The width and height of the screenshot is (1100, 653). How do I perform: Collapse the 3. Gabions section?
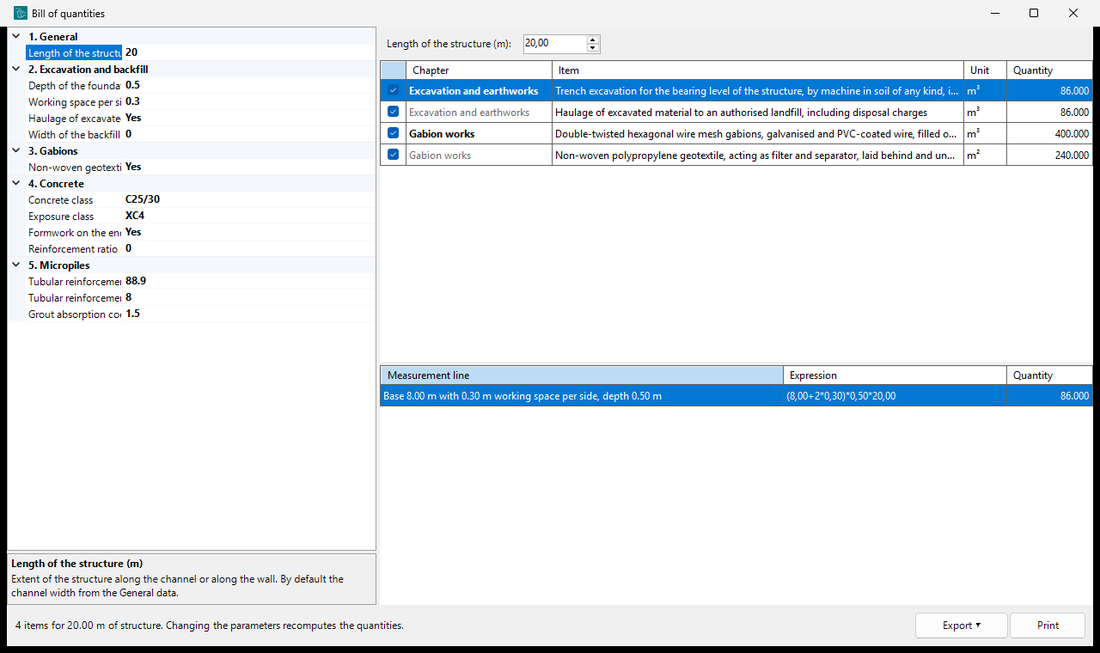click(x=16, y=150)
